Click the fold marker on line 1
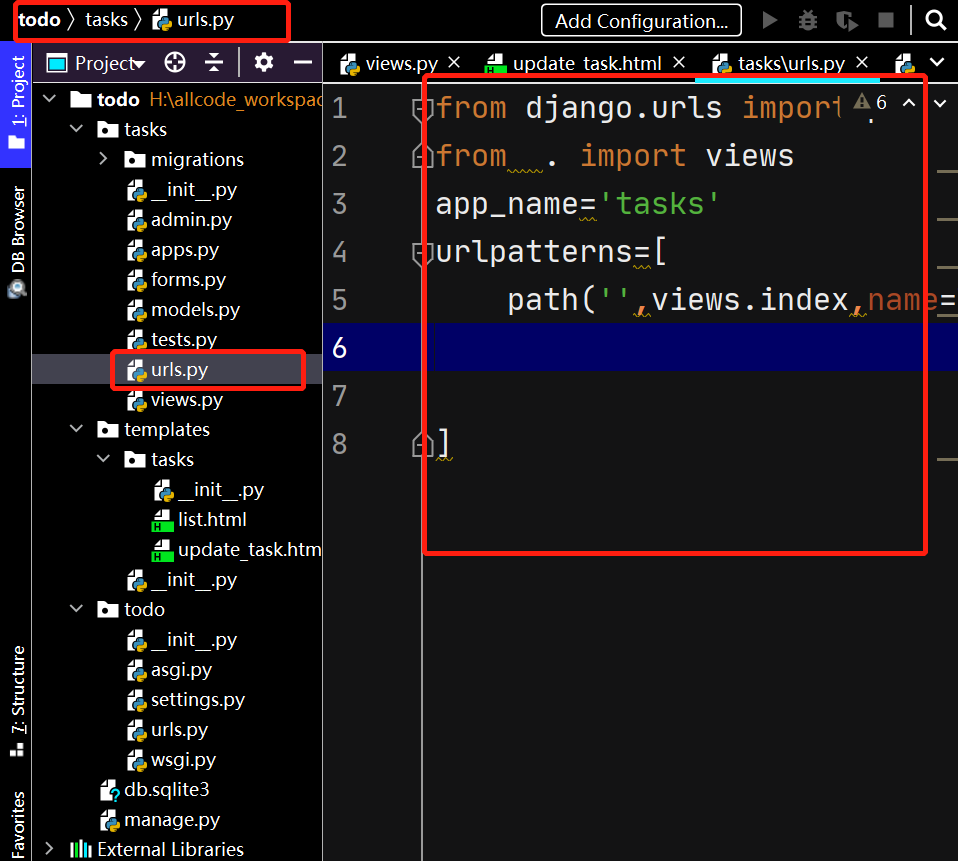 click(x=421, y=109)
